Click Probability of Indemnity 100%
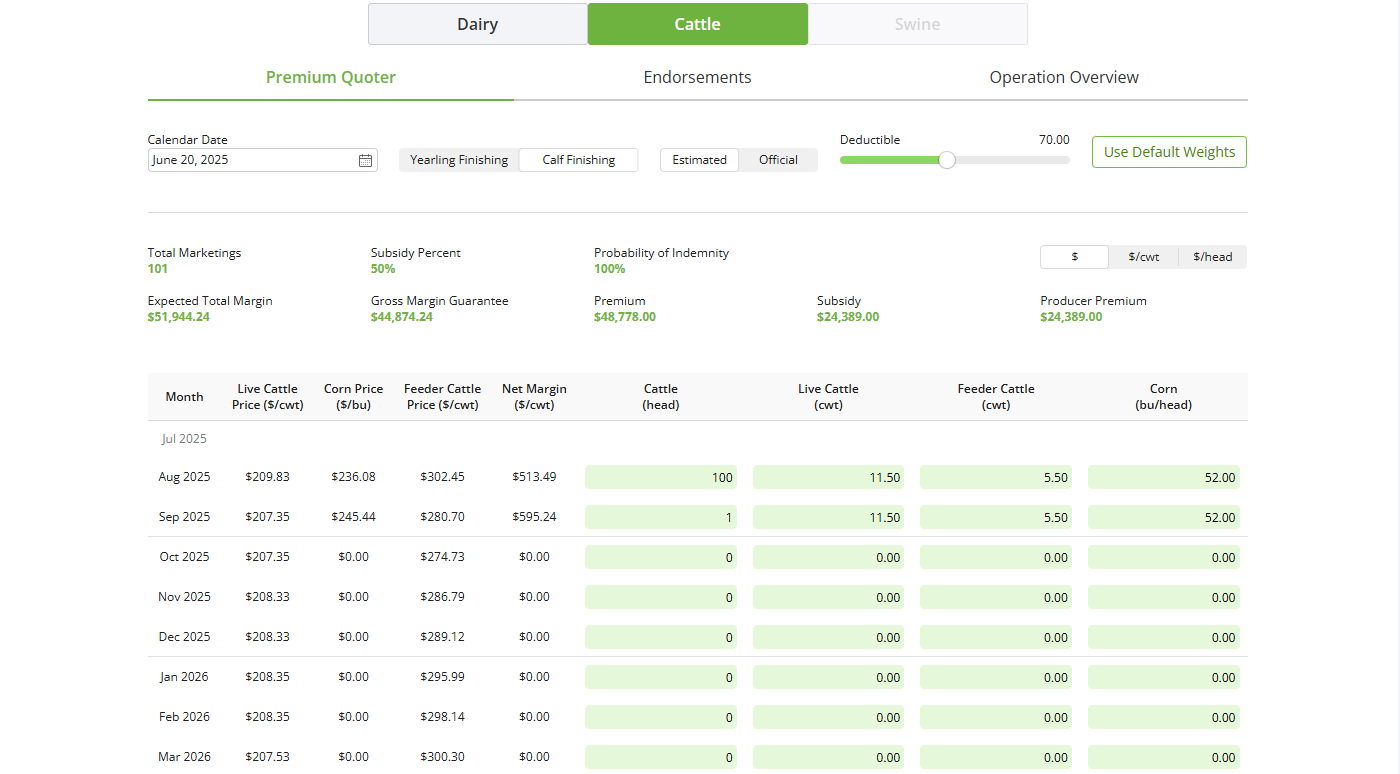Screen dimensions: 1400x774 tap(610, 269)
